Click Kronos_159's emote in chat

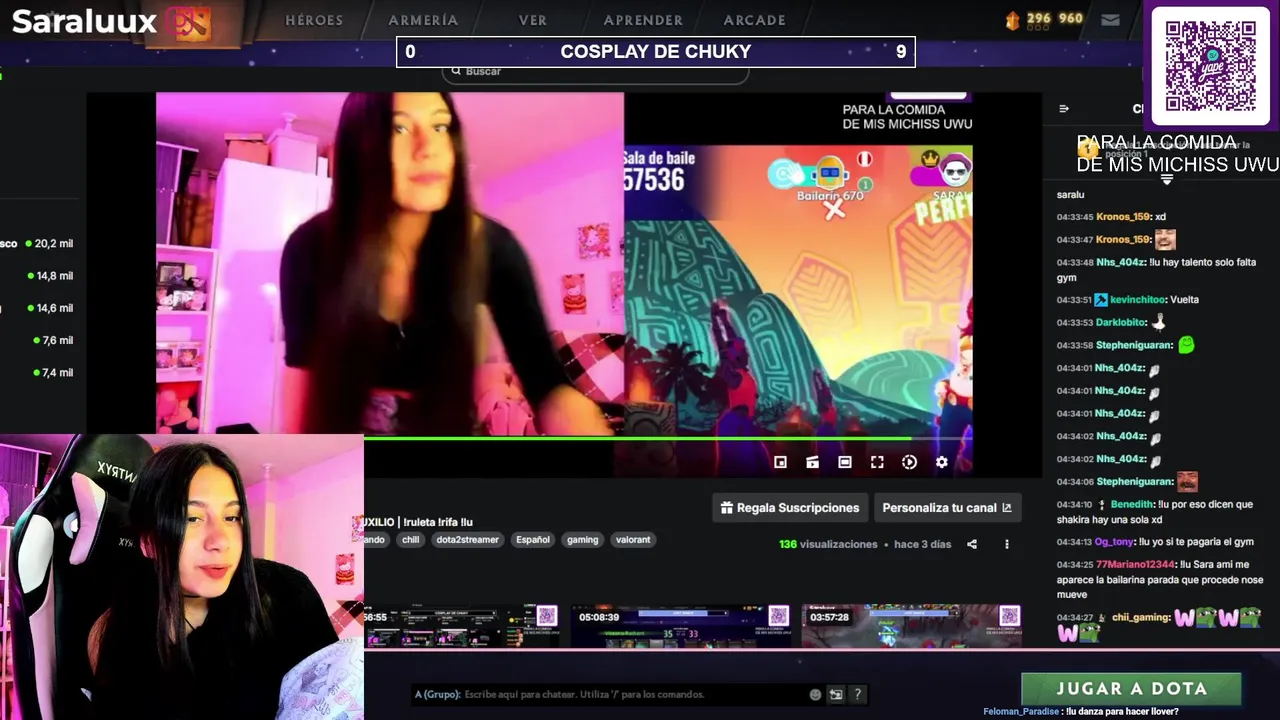pyautogui.click(x=1165, y=239)
